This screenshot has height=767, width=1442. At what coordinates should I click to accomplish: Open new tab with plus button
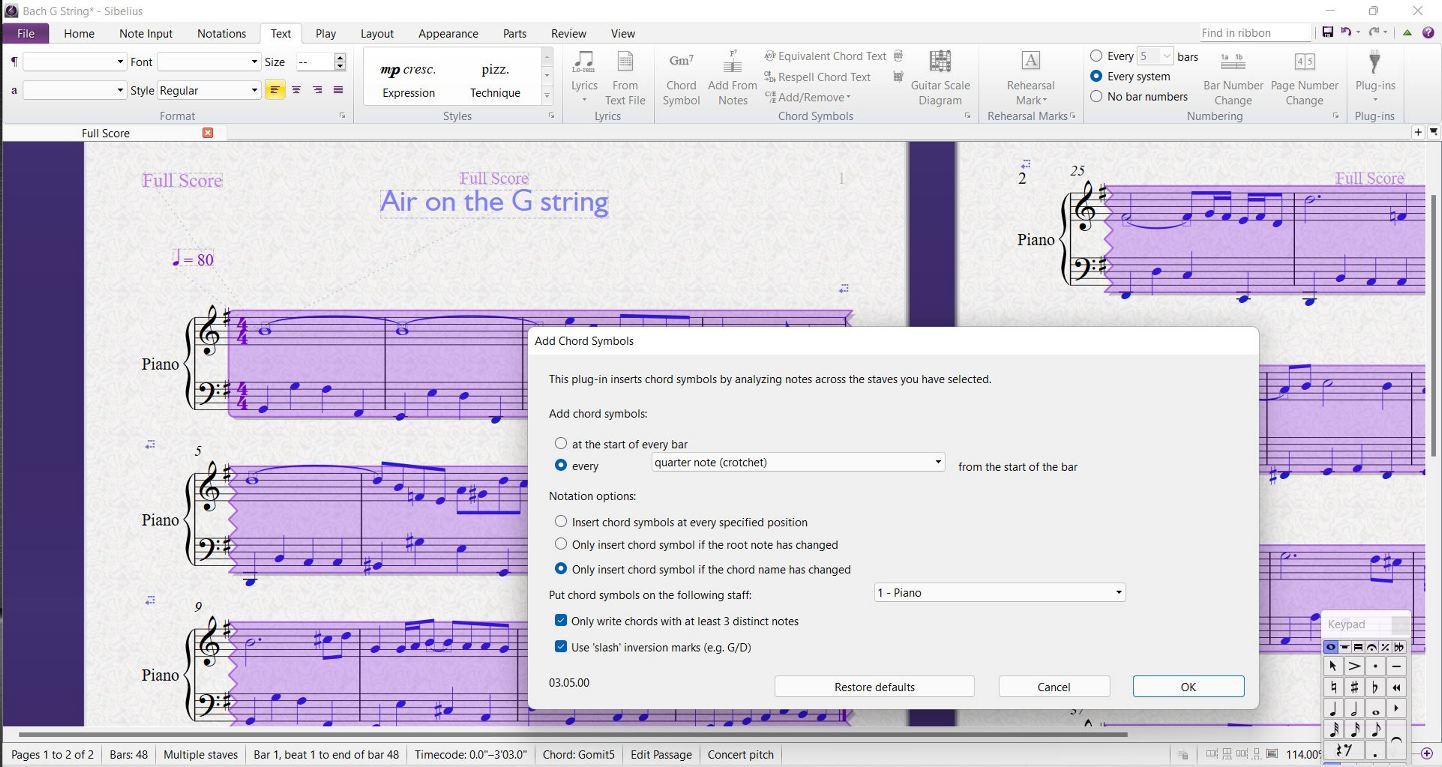coord(1418,133)
